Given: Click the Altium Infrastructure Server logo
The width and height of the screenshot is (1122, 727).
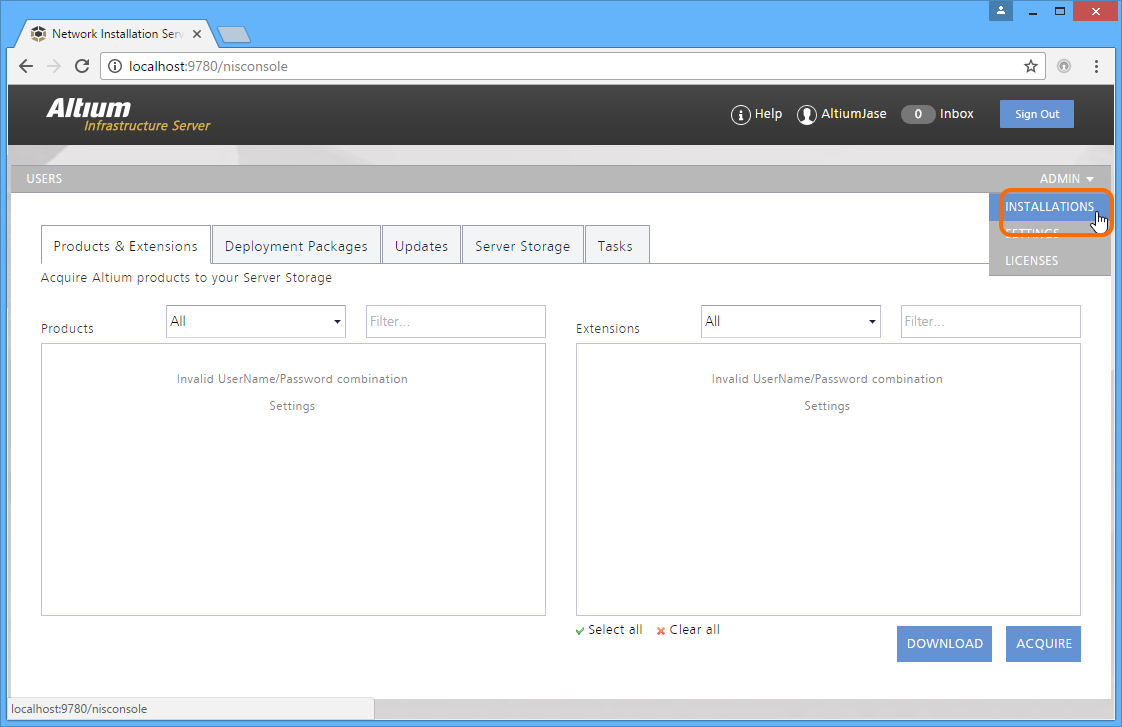Looking at the screenshot, I should pyautogui.click(x=128, y=114).
